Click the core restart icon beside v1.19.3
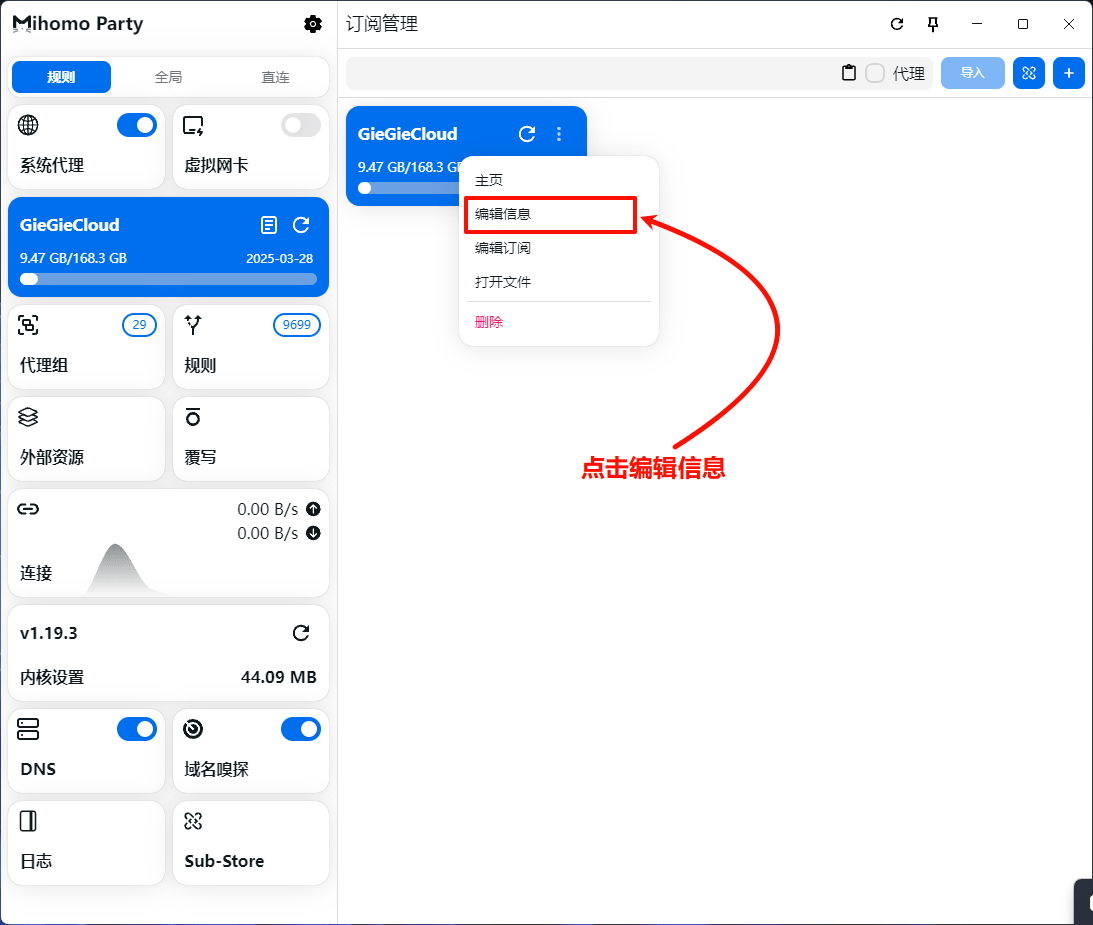Image resolution: width=1093 pixels, height=925 pixels. point(301,633)
